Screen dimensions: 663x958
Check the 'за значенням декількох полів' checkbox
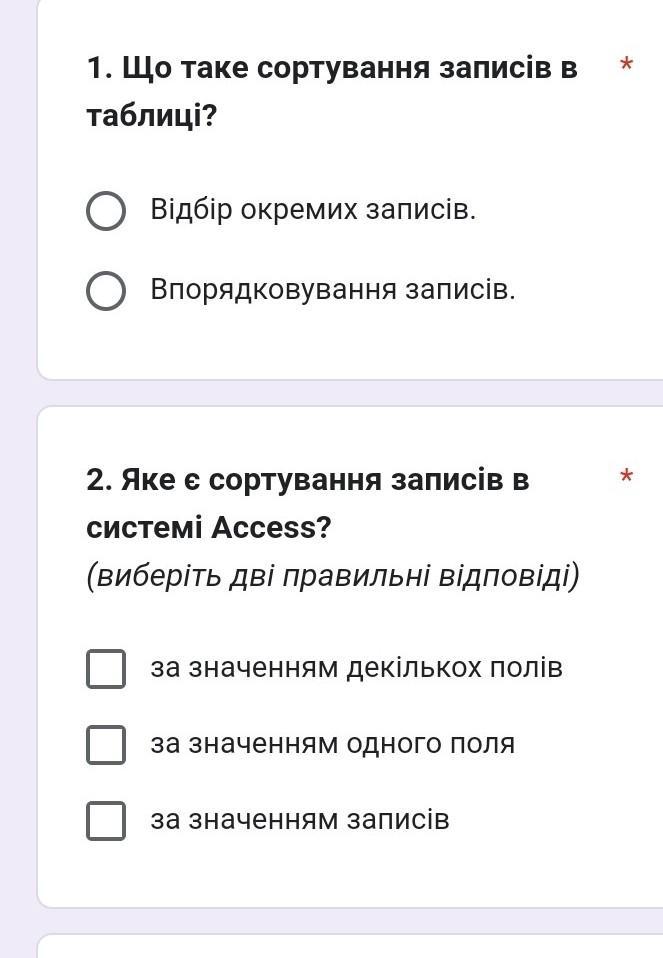click(x=106, y=669)
